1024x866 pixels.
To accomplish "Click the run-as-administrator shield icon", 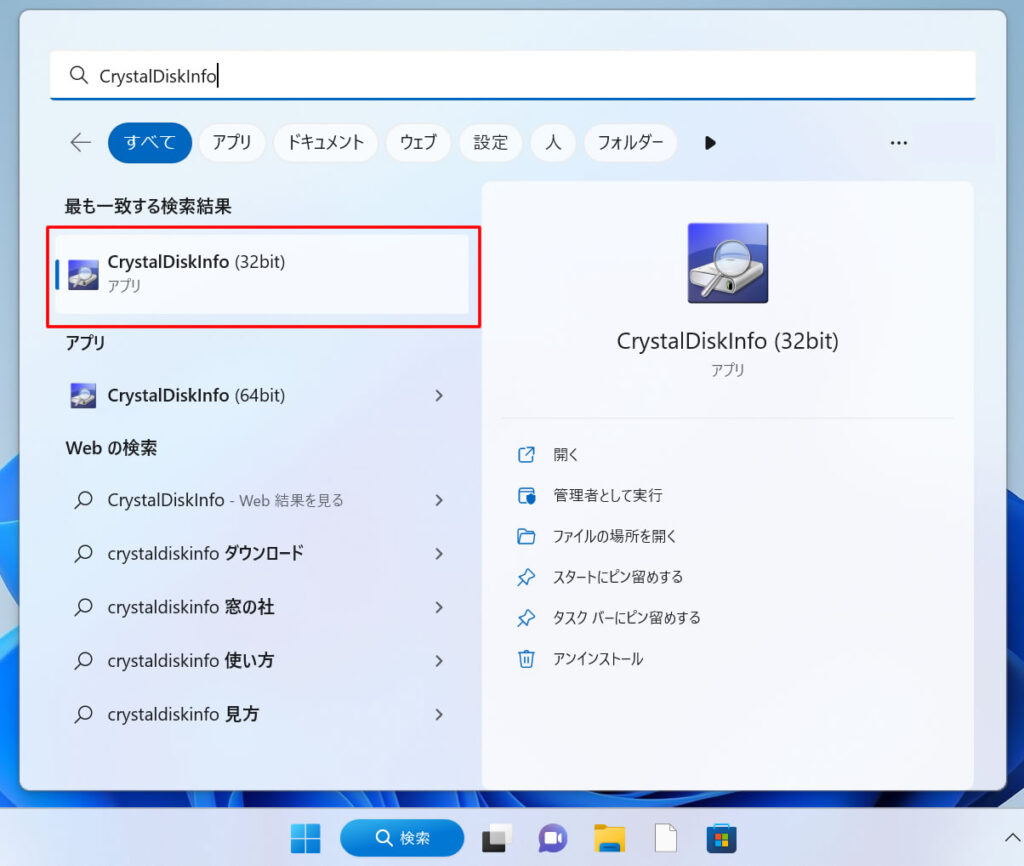I will tap(526, 496).
